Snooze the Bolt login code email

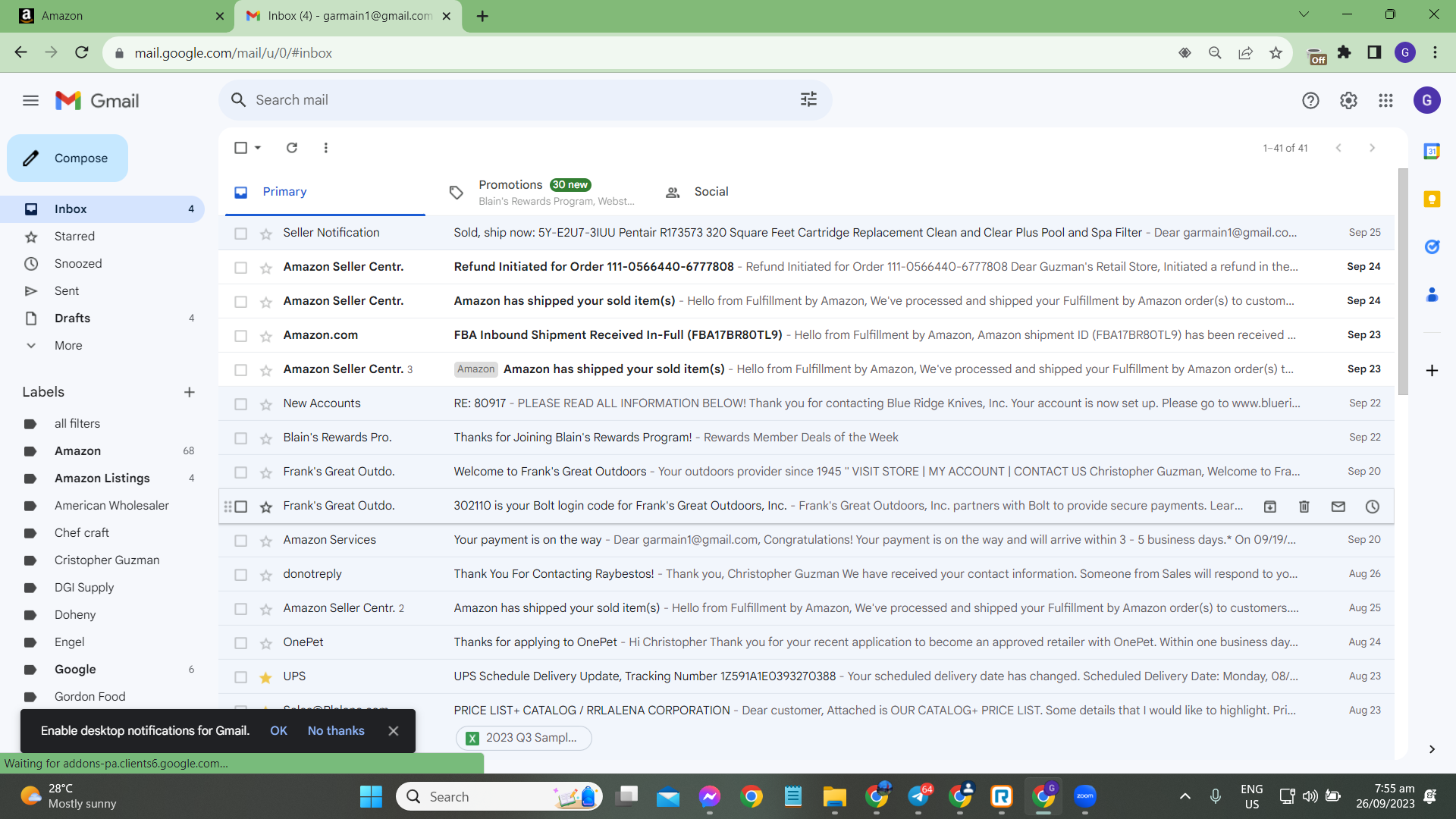point(1373,507)
